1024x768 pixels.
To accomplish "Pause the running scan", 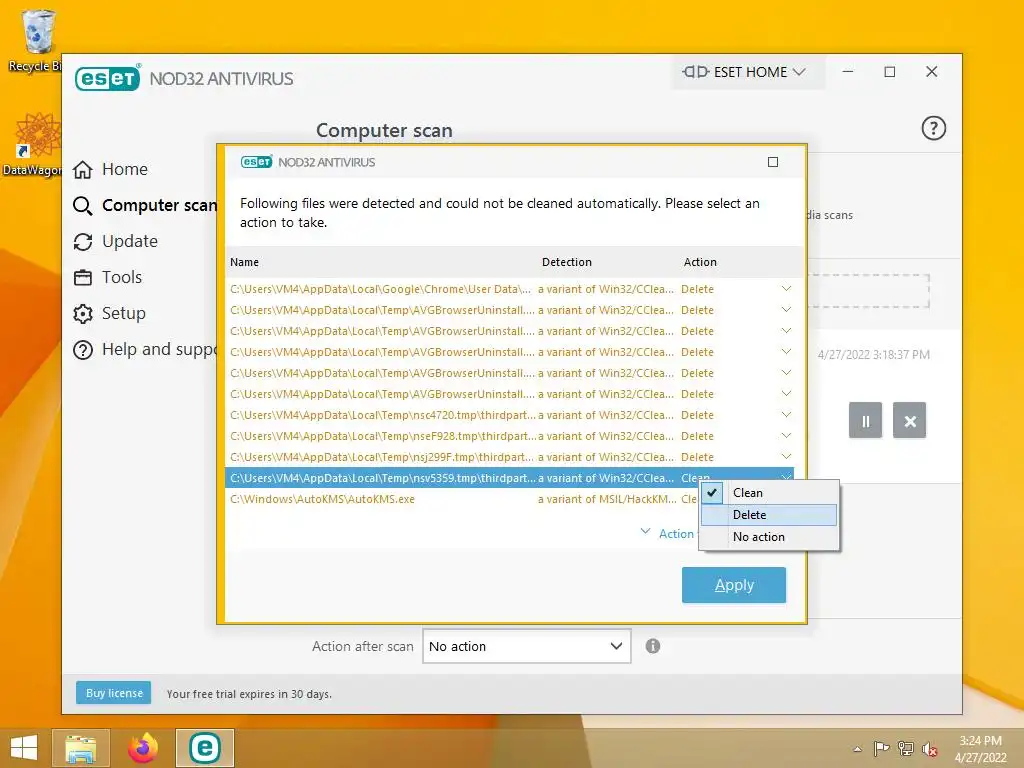I will coord(865,420).
